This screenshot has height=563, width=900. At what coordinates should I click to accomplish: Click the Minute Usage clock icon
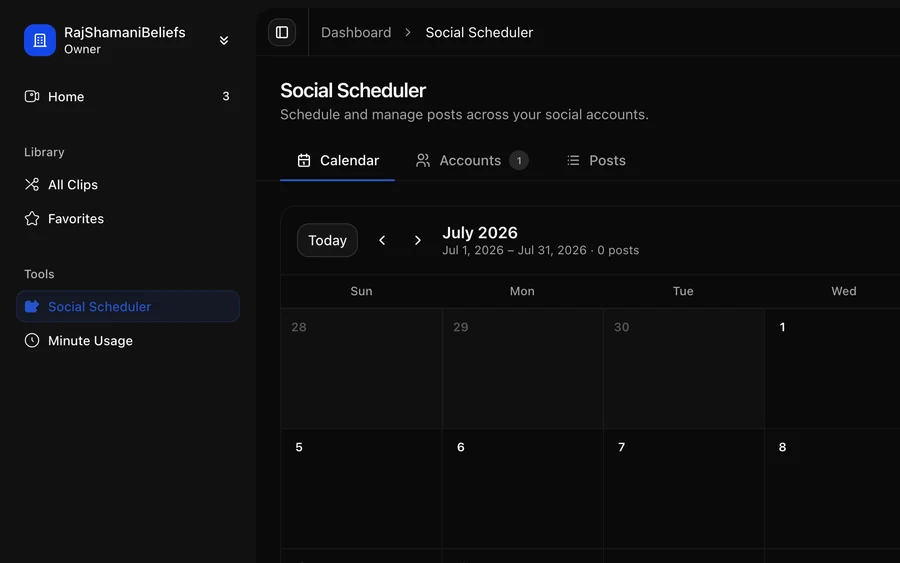pos(32,340)
